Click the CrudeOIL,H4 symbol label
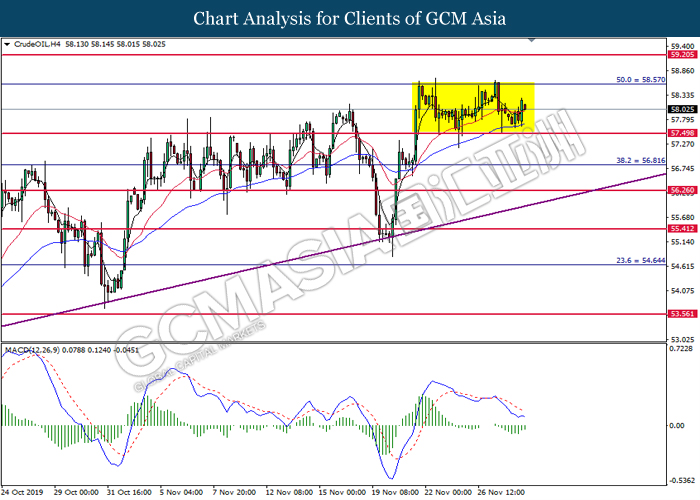 (36, 45)
